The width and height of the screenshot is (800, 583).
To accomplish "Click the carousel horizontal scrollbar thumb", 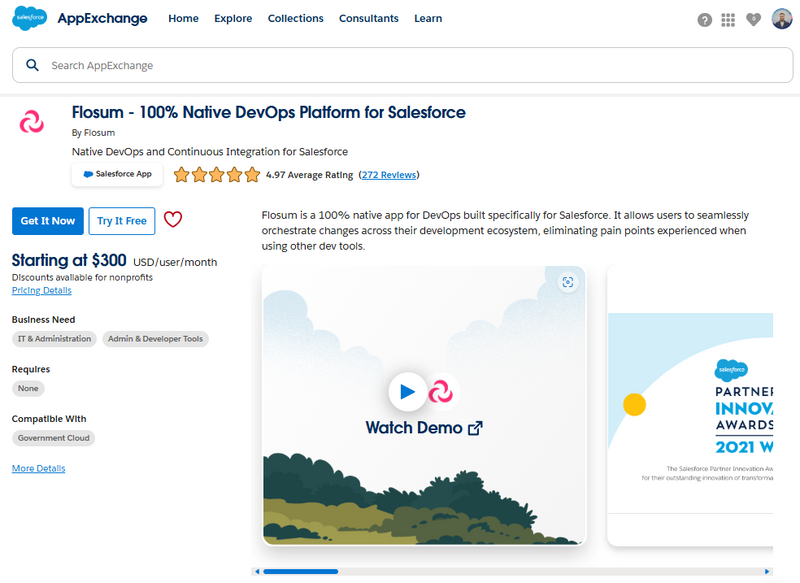I will point(301,571).
